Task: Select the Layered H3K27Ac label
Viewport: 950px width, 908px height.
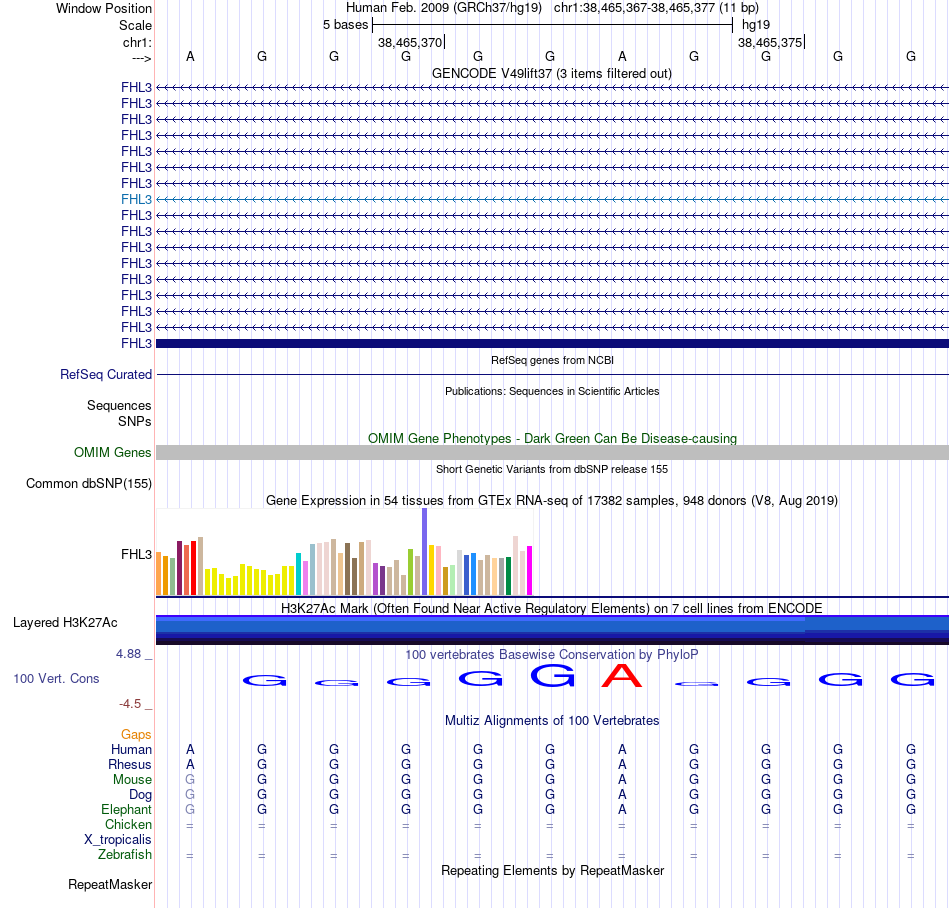Action: pos(65,623)
